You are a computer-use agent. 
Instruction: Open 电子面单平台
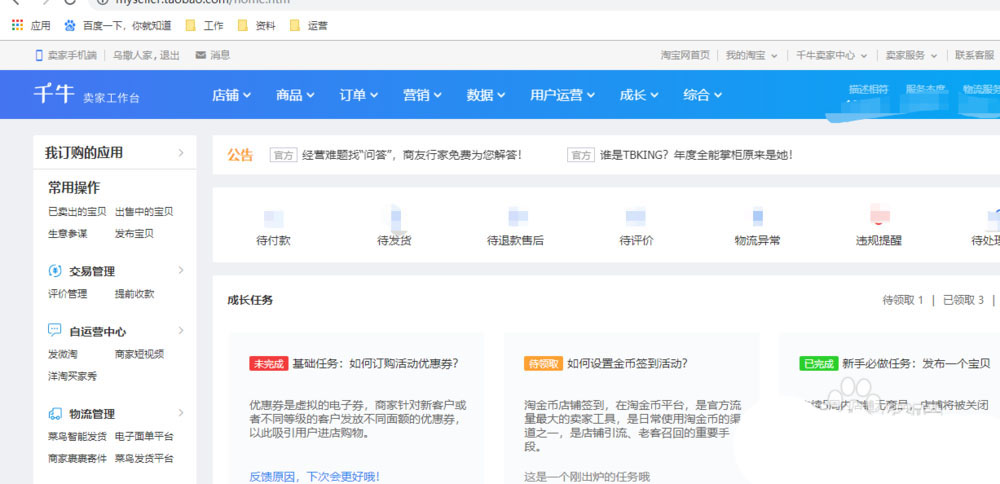pos(144,437)
